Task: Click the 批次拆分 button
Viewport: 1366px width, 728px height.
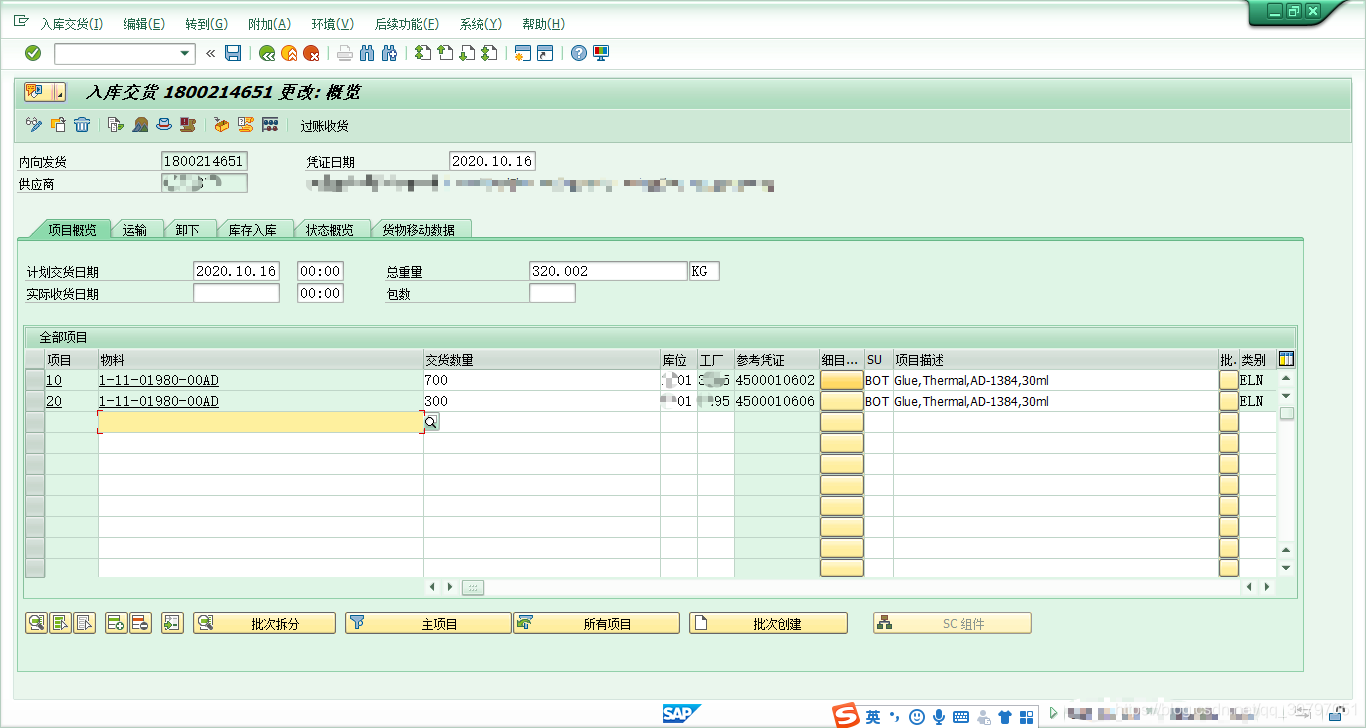Action: tap(264, 623)
